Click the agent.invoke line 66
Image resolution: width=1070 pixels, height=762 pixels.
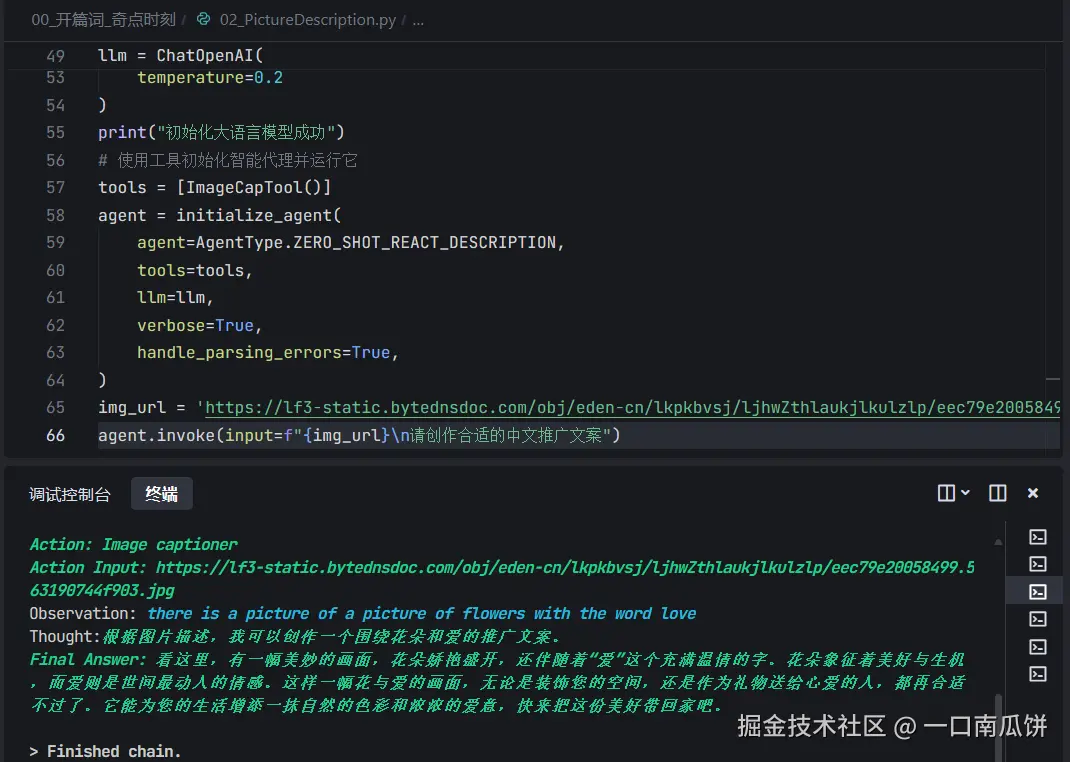(359, 435)
